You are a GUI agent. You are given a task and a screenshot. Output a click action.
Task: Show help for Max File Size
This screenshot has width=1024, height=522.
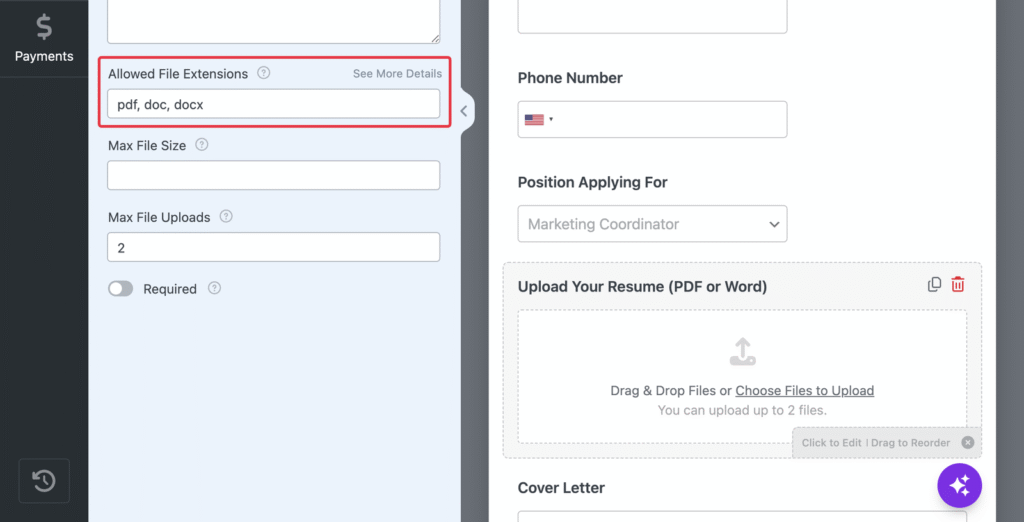pyautogui.click(x=202, y=145)
